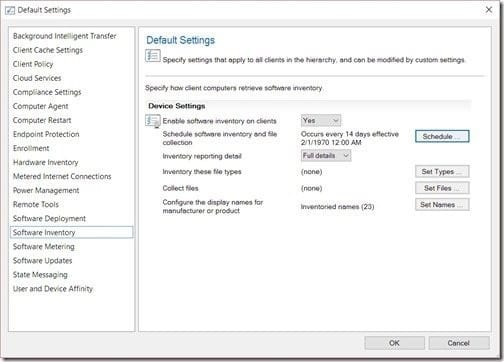This screenshot has height=362, width=504.
Task: Click the Default Settings title bar icon
Action: [10, 10]
